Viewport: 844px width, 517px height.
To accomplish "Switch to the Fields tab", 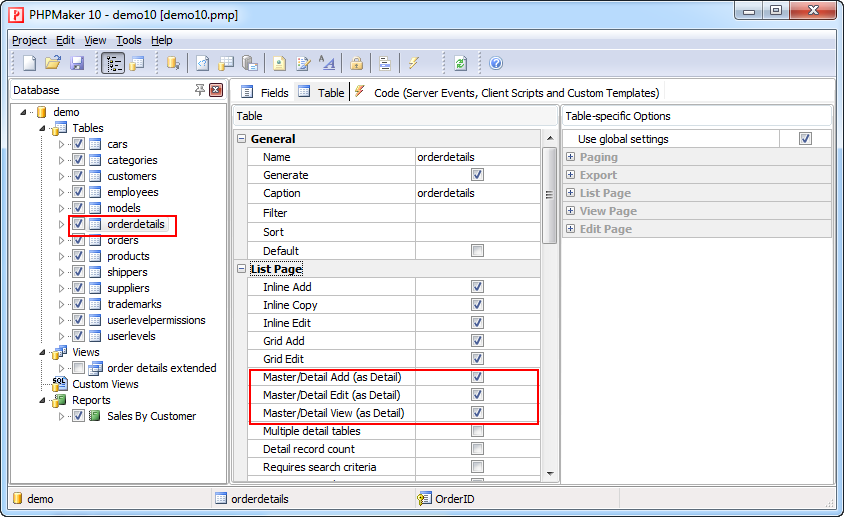I will [x=265, y=92].
